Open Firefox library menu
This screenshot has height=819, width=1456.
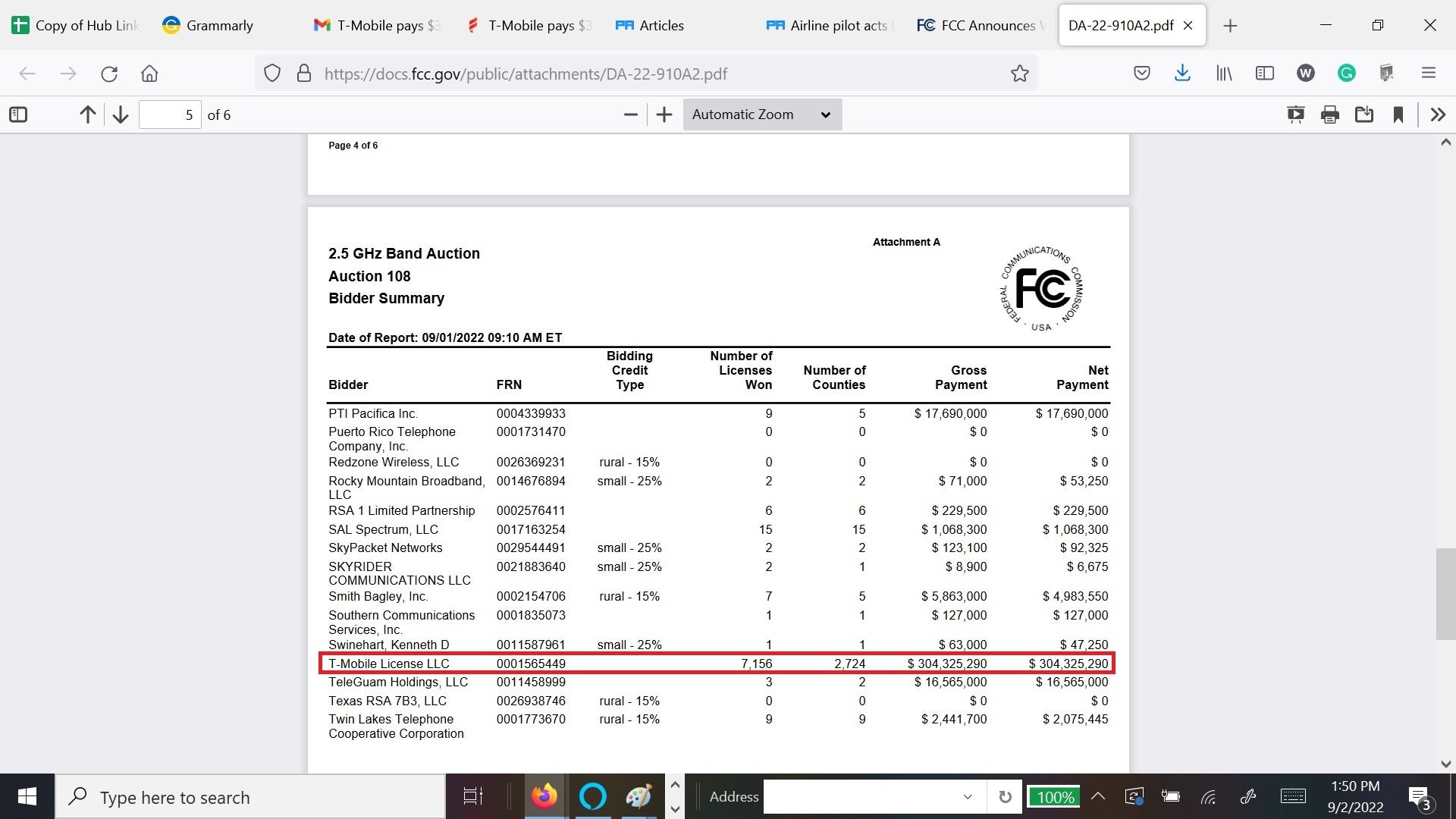point(1224,74)
